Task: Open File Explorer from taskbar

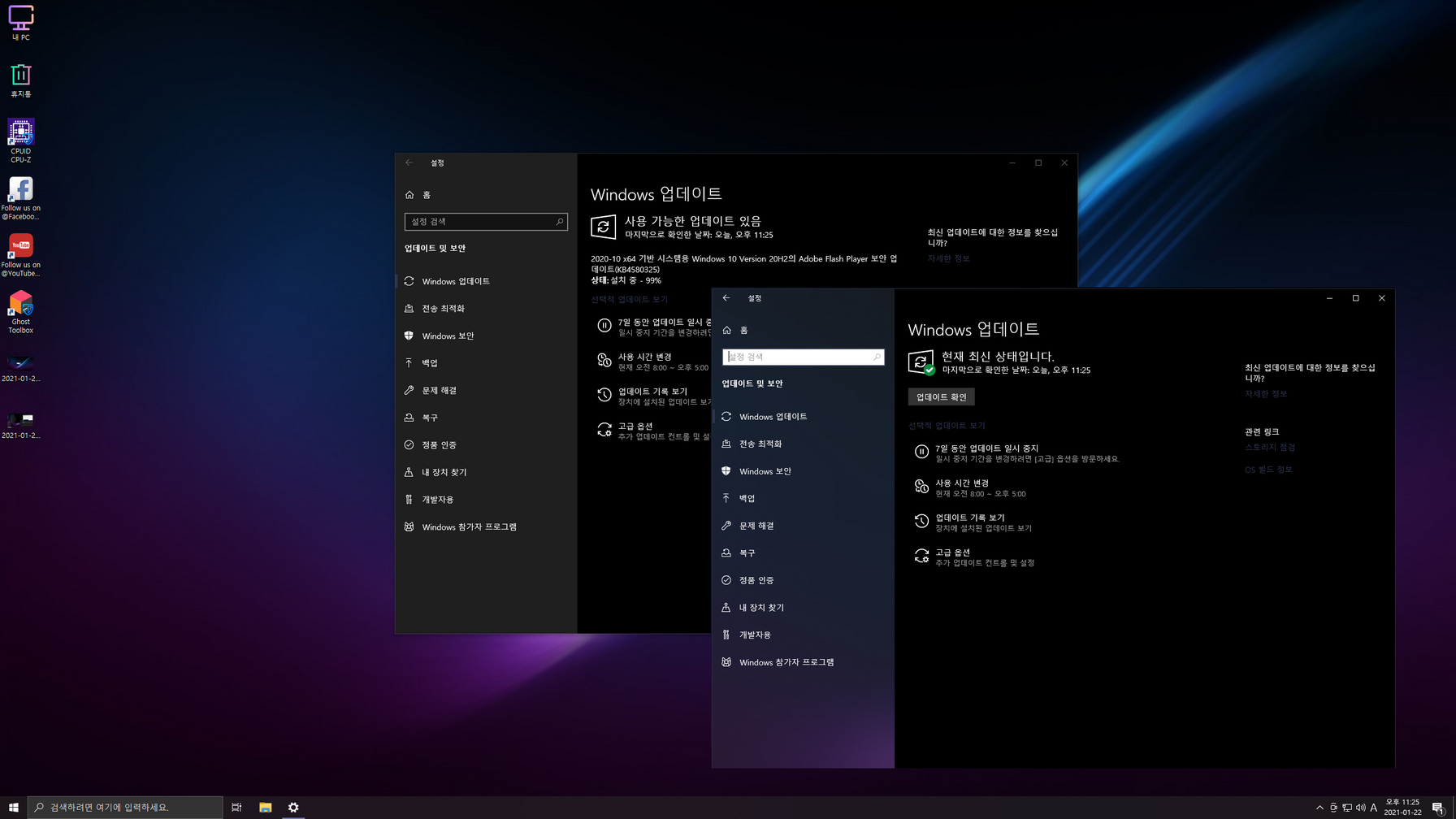Action: [265, 807]
